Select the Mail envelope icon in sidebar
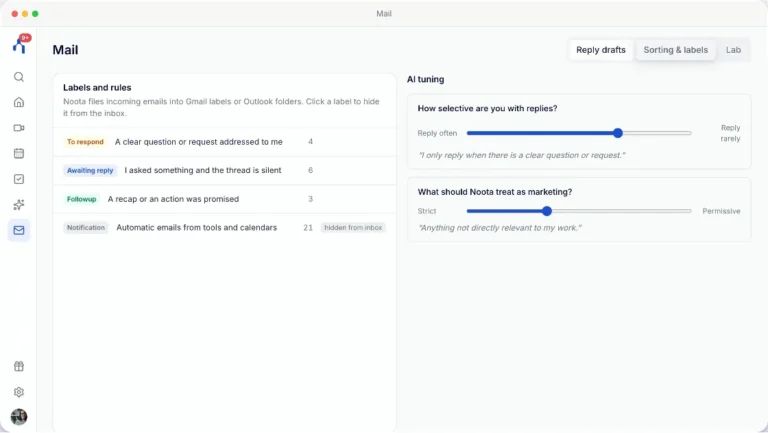Image resolution: width=768 pixels, height=433 pixels. click(x=19, y=230)
